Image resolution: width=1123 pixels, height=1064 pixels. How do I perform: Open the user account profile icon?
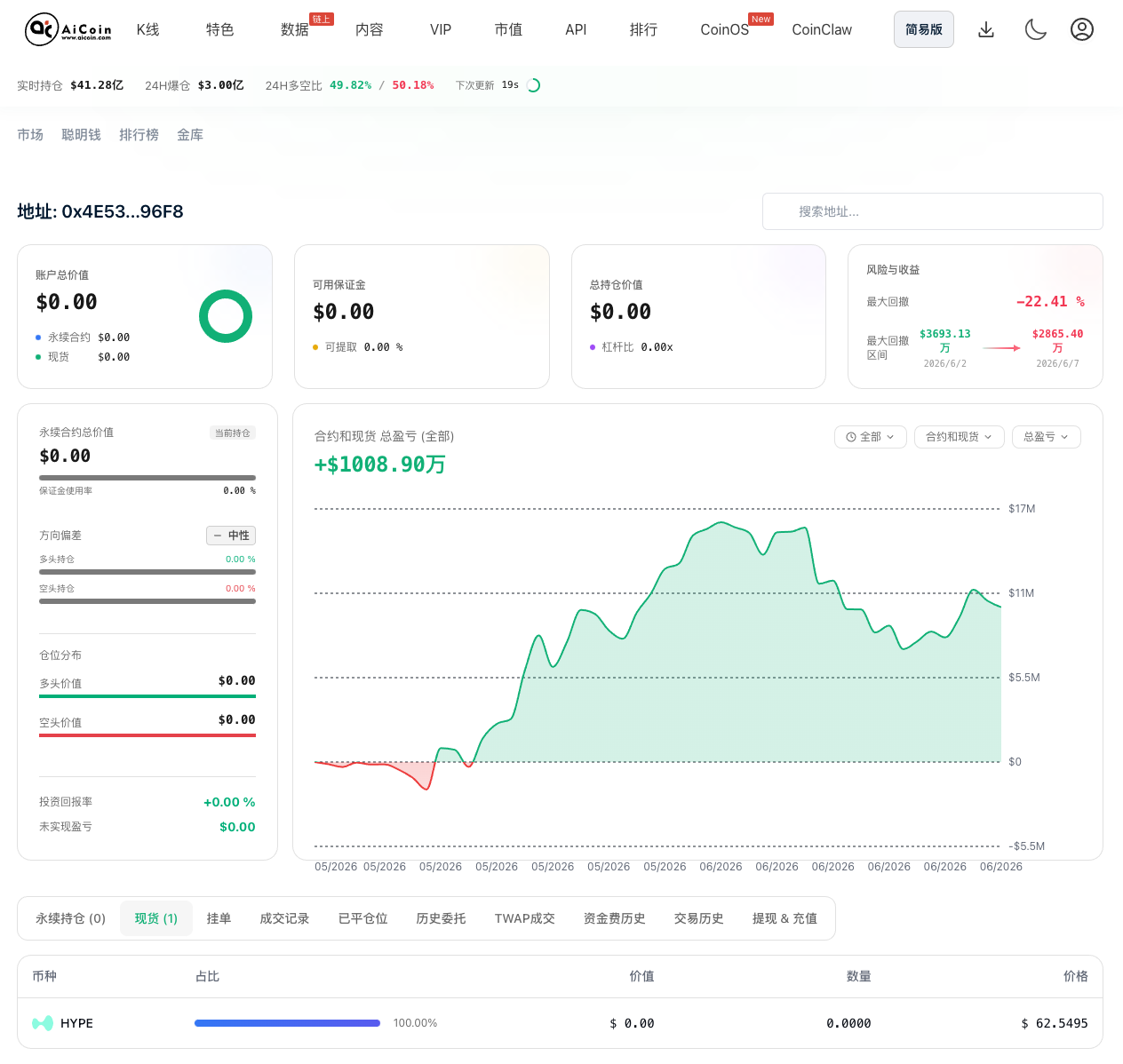point(1082,29)
